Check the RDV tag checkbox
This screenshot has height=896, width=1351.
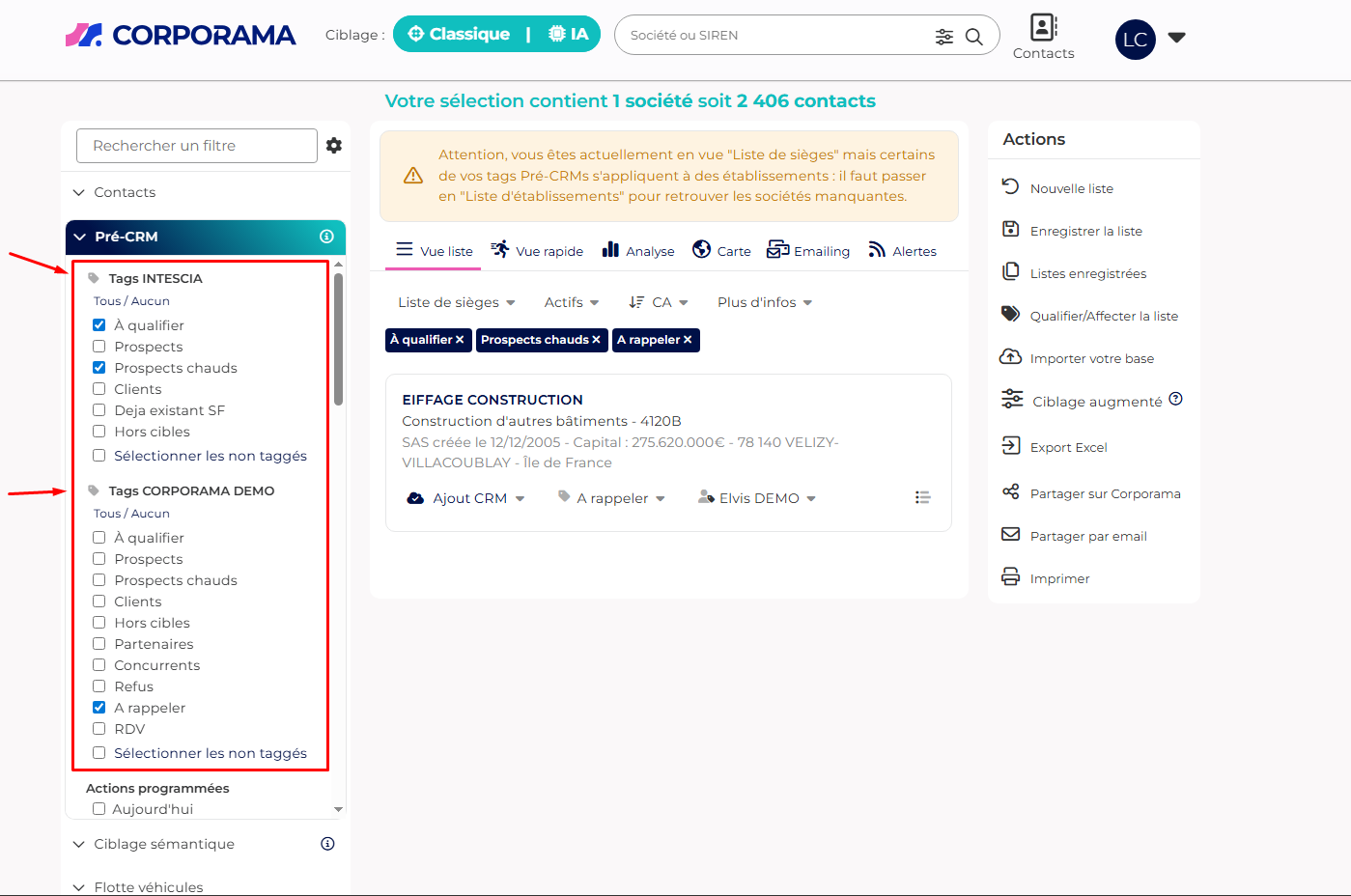99,729
